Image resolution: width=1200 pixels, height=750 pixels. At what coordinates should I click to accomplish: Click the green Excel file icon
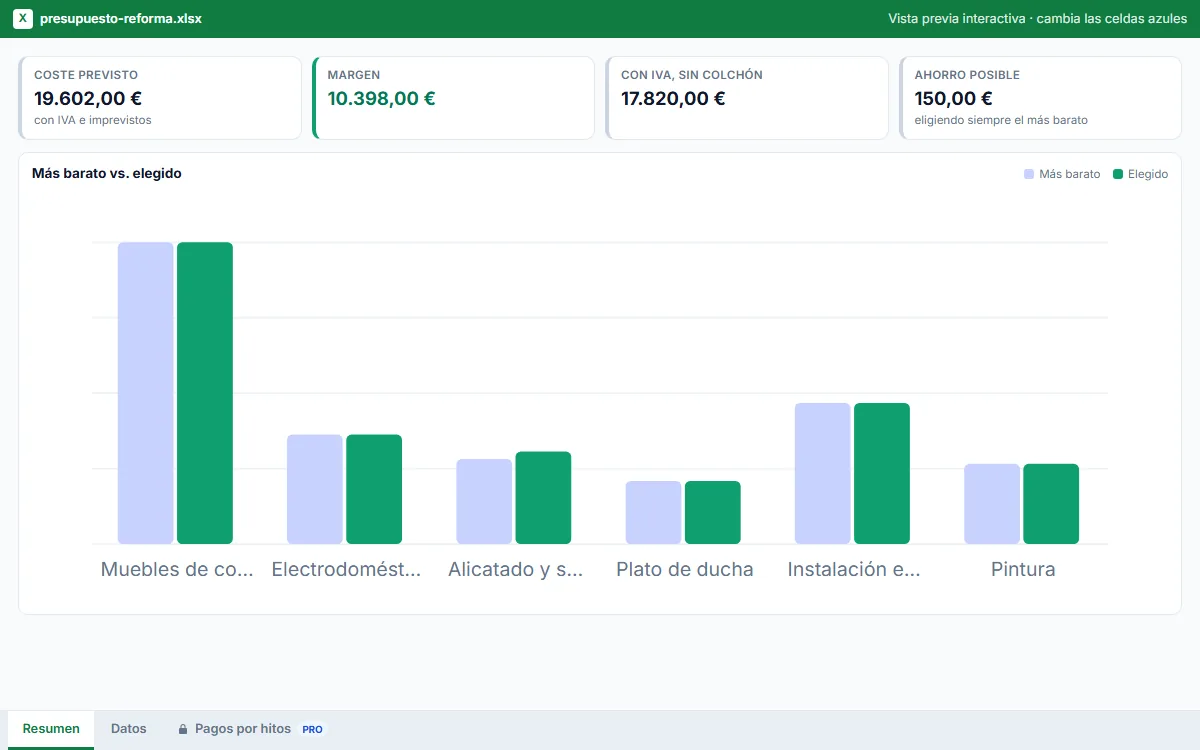click(23, 19)
